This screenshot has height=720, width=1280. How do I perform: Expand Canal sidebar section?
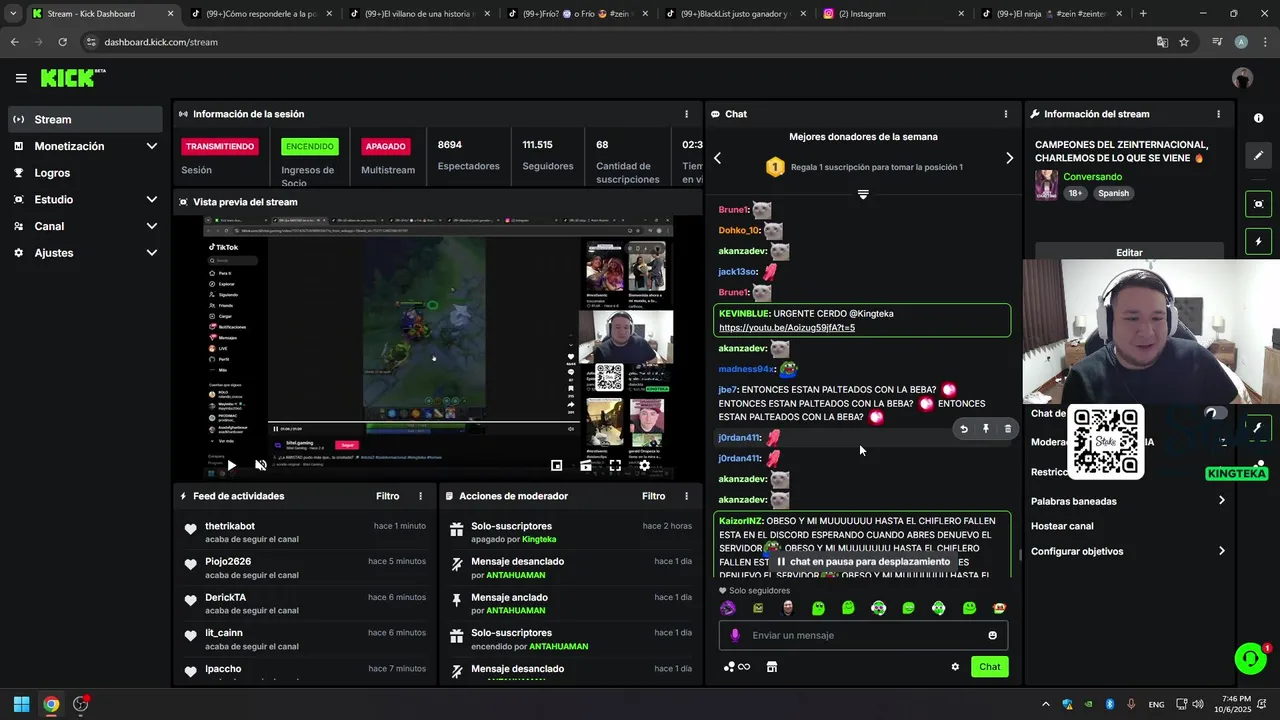(85, 226)
